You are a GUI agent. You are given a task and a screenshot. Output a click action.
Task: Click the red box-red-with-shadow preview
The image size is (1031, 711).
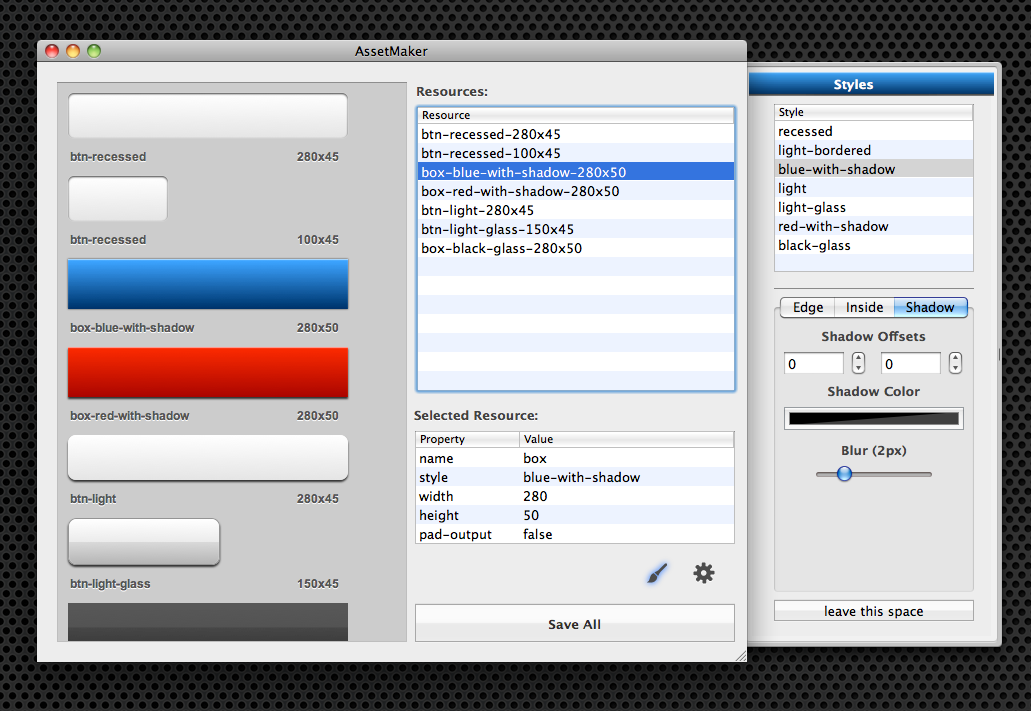(208, 373)
